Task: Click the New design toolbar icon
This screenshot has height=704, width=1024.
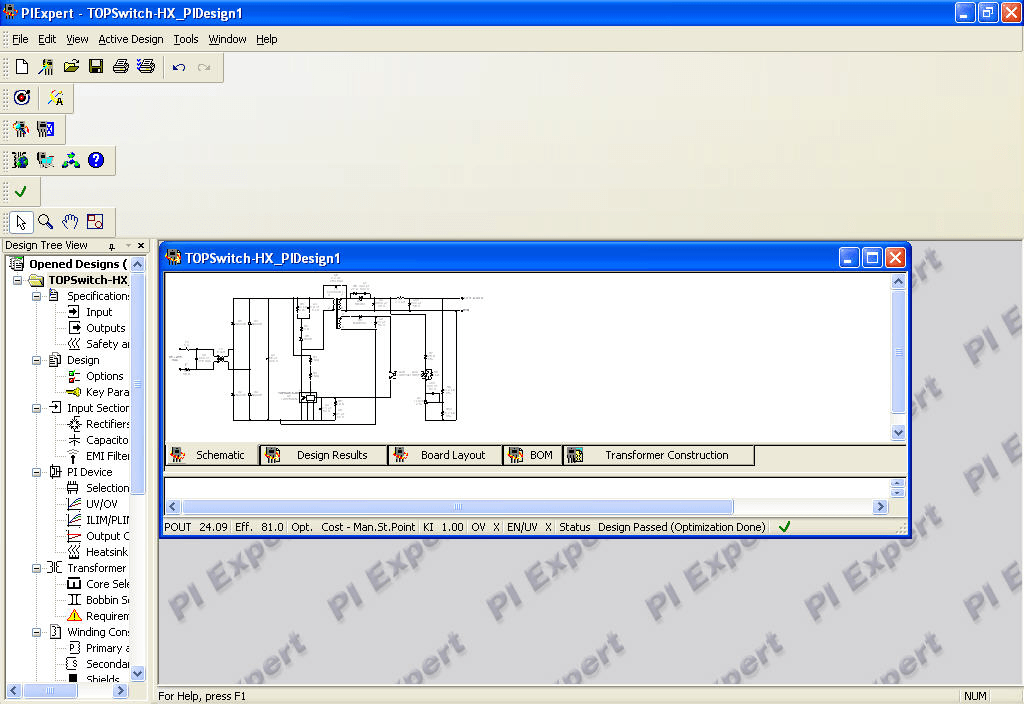Action: [22, 67]
